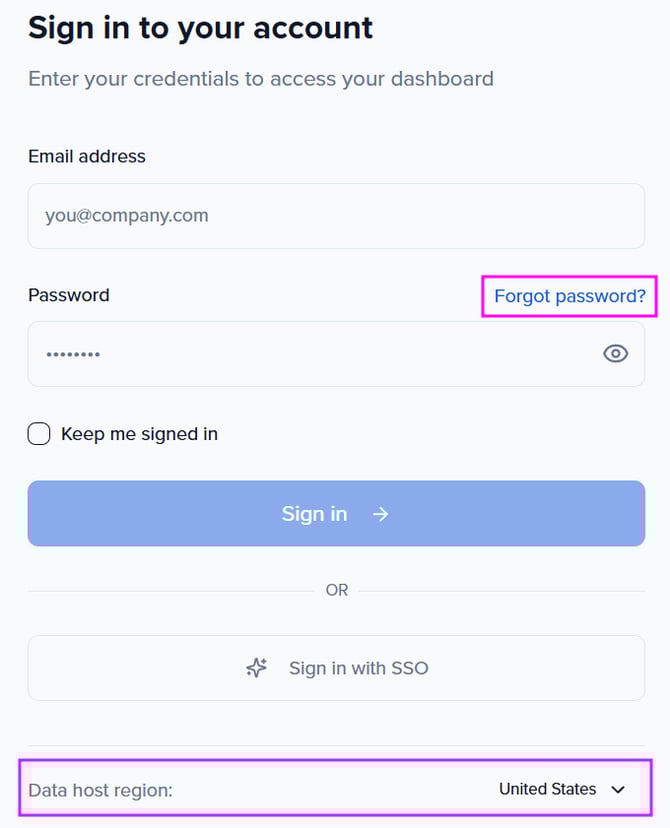The height and width of the screenshot is (828, 670).
Task: Focus the Email address input field
Action: tap(336, 216)
